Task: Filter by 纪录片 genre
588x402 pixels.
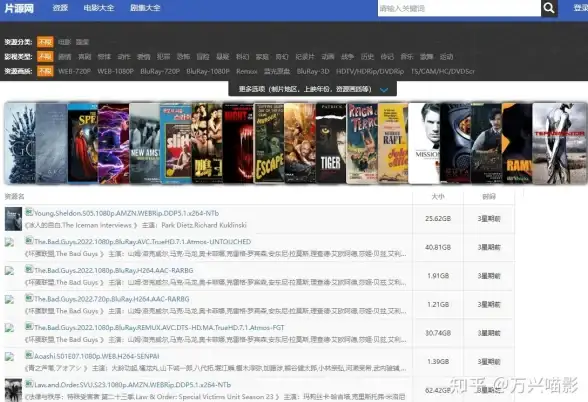Action: (x=305, y=57)
